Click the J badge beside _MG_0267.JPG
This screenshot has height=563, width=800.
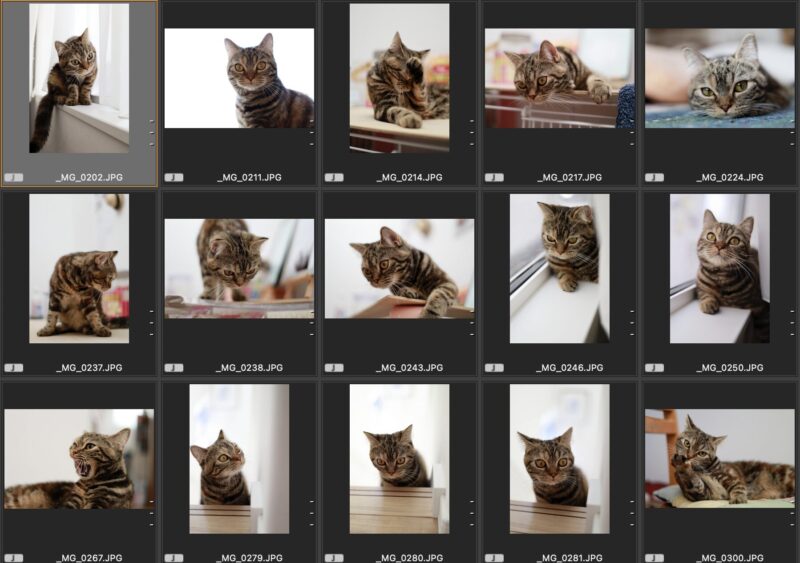point(14,557)
